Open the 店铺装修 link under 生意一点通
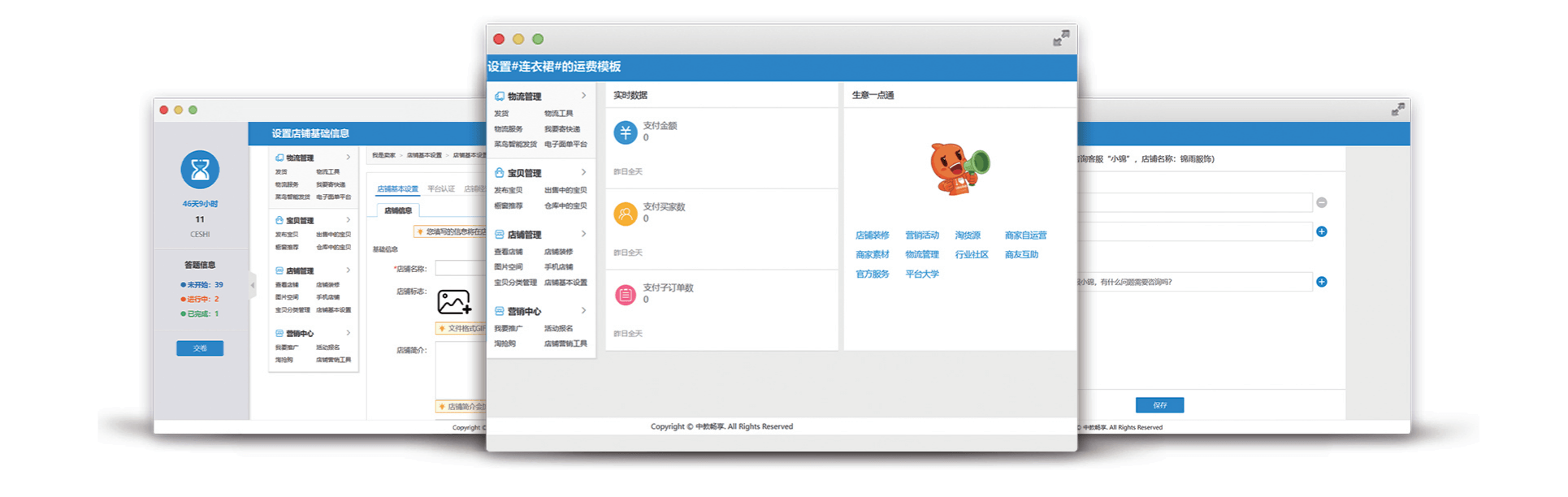The height and width of the screenshot is (497, 1568). click(x=872, y=235)
